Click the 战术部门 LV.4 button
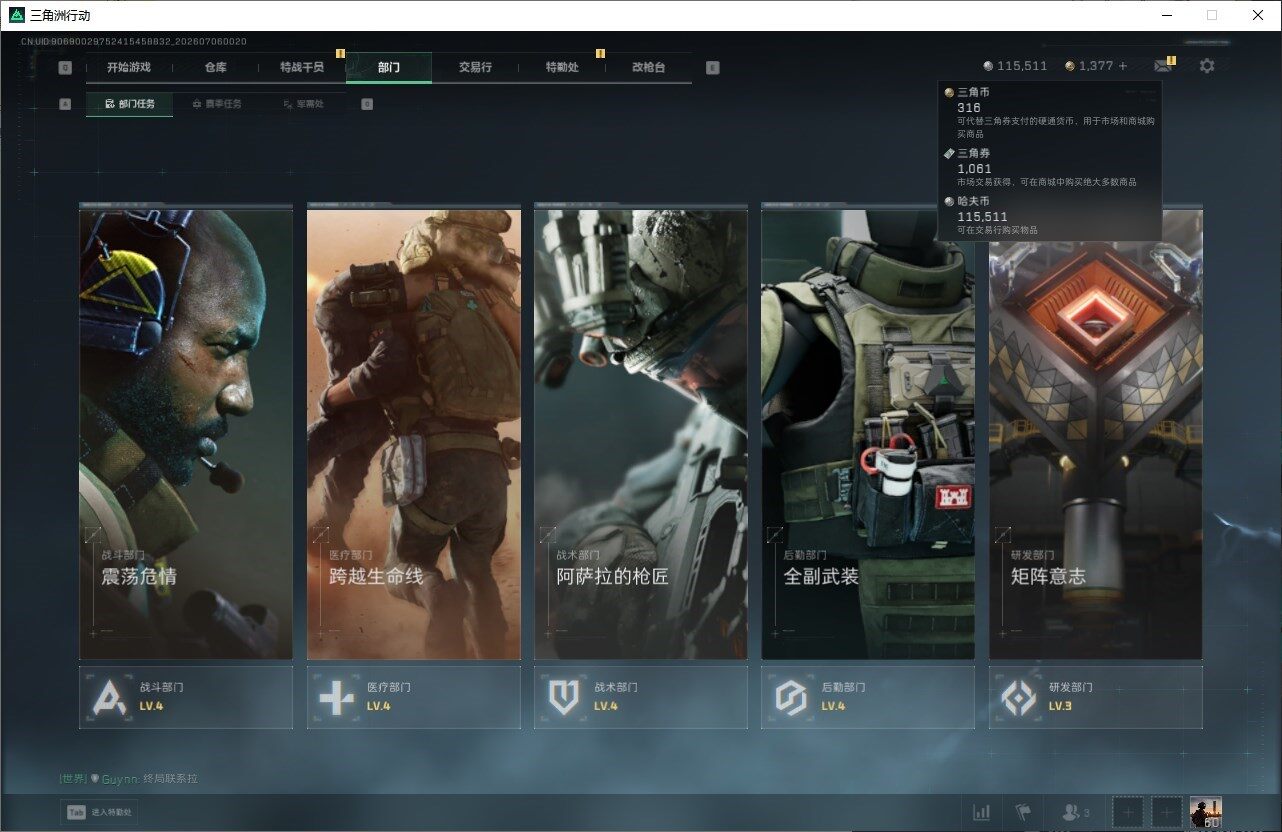The width and height of the screenshot is (1282, 832). [641, 697]
